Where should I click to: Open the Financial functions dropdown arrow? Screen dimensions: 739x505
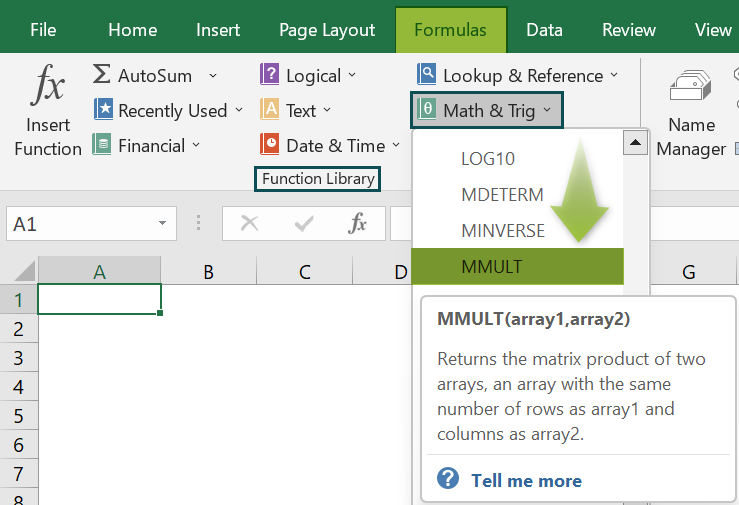[x=196, y=145]
